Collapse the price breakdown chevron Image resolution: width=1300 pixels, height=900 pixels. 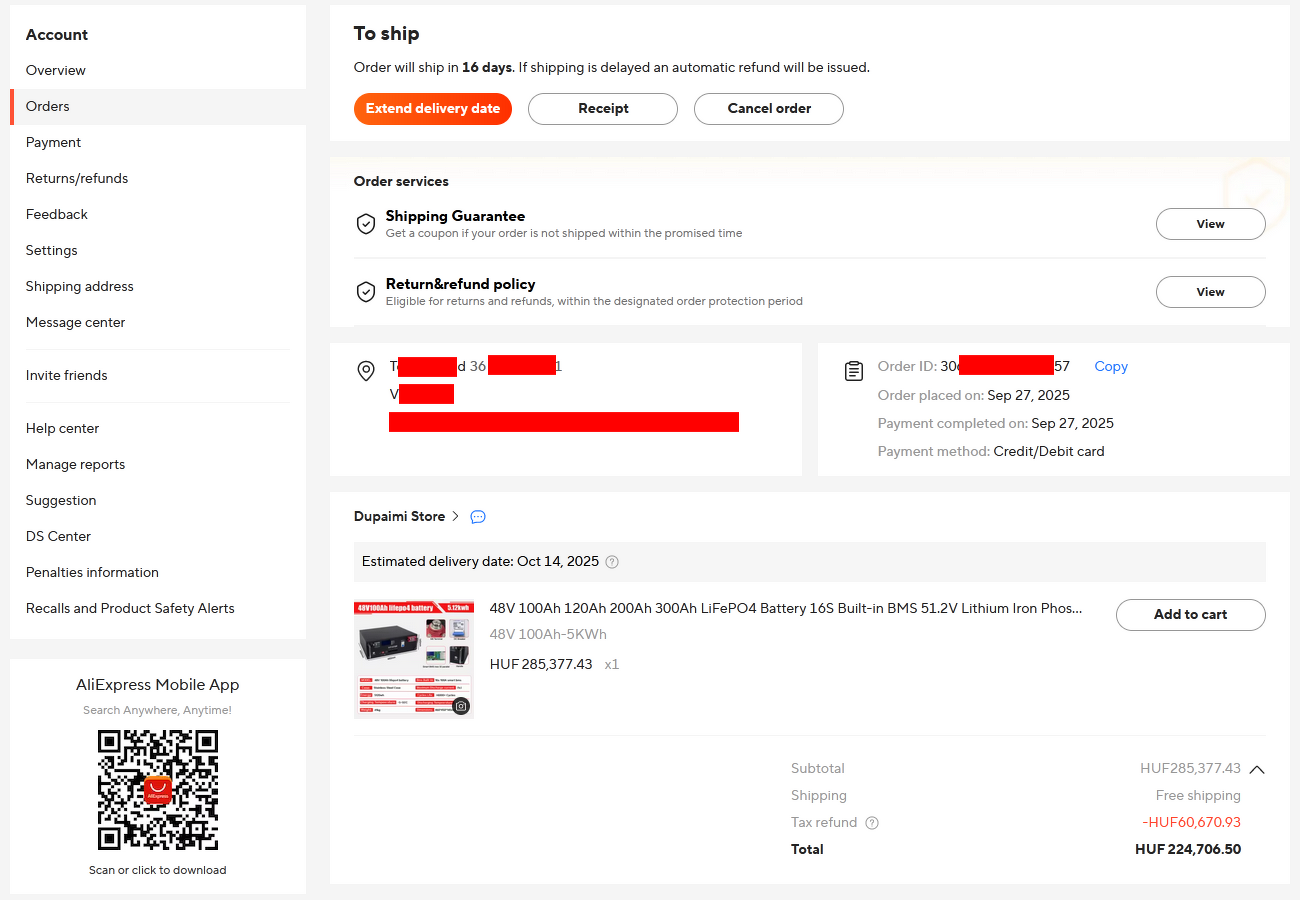pos(1257,769)
